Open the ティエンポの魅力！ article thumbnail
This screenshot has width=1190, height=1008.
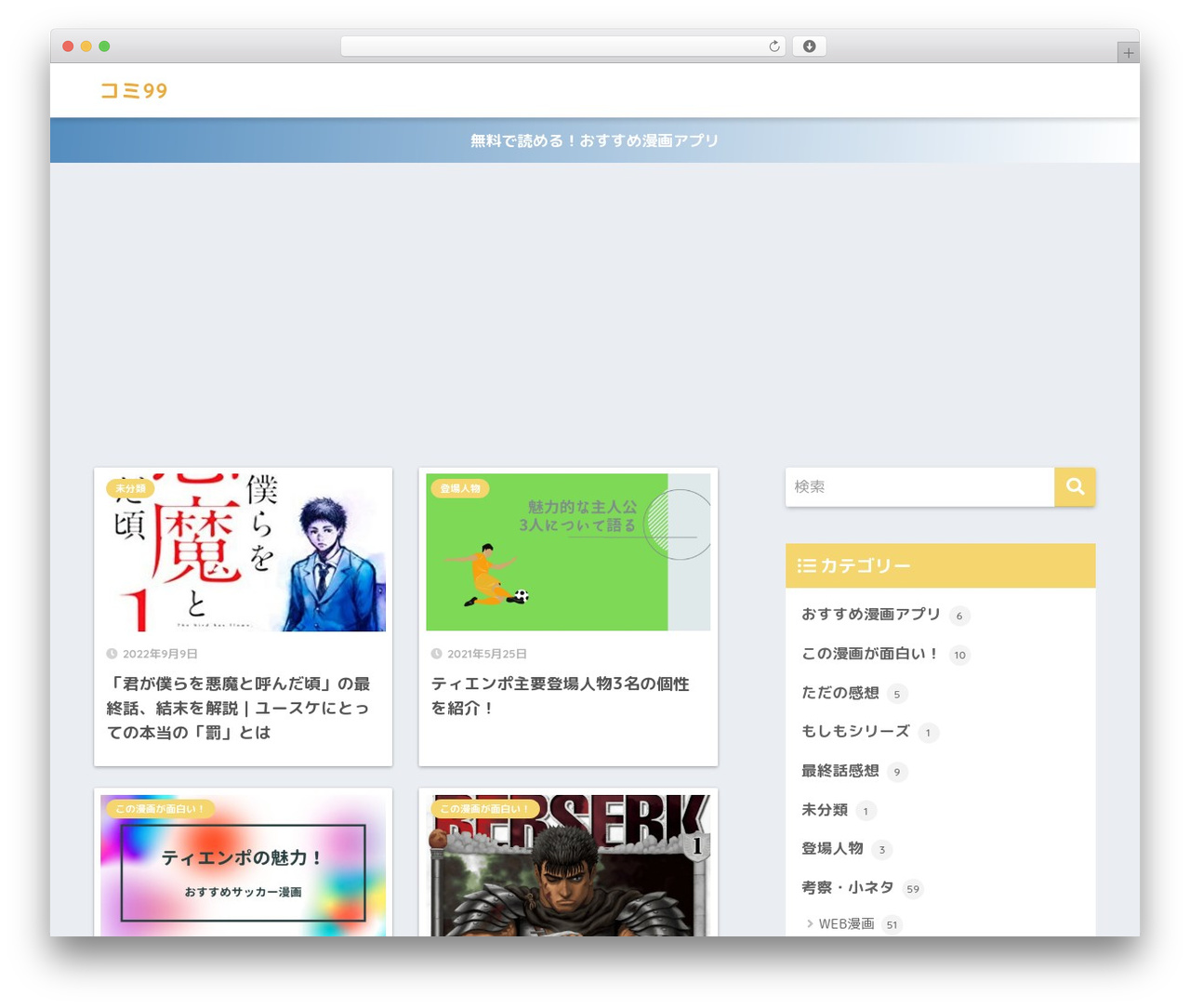coord(243,865)
